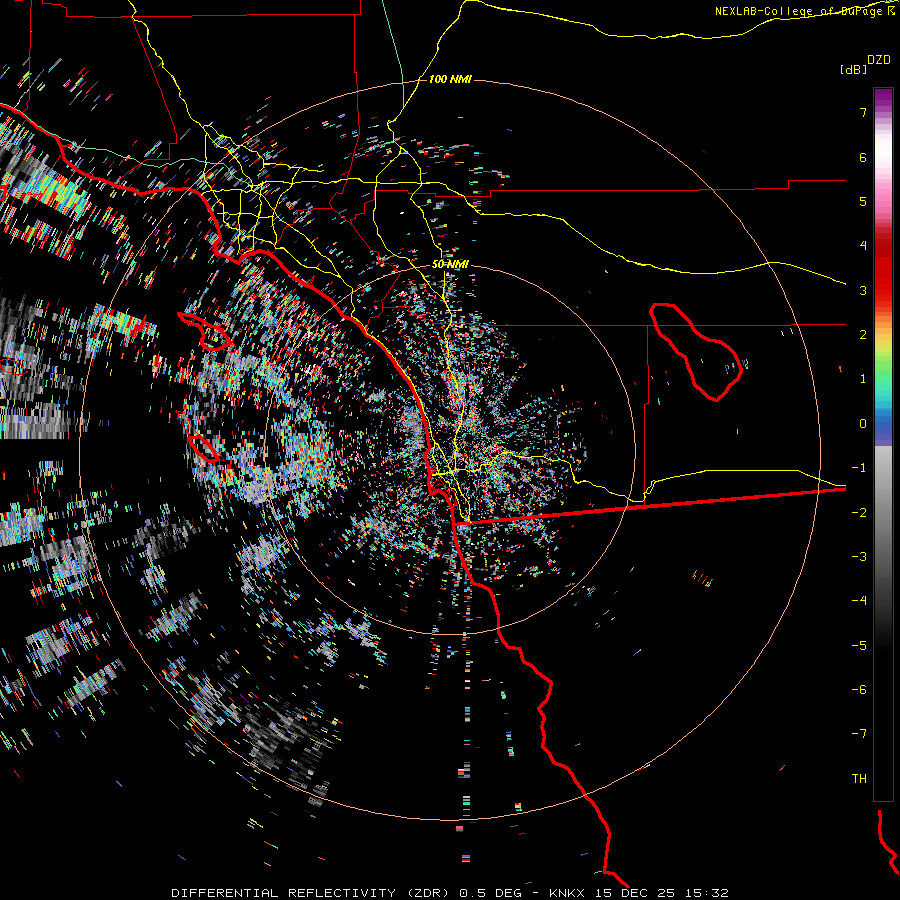Click the purple top end of the color bar
Screen dimensions: 900x900
[x=883, y=96]
